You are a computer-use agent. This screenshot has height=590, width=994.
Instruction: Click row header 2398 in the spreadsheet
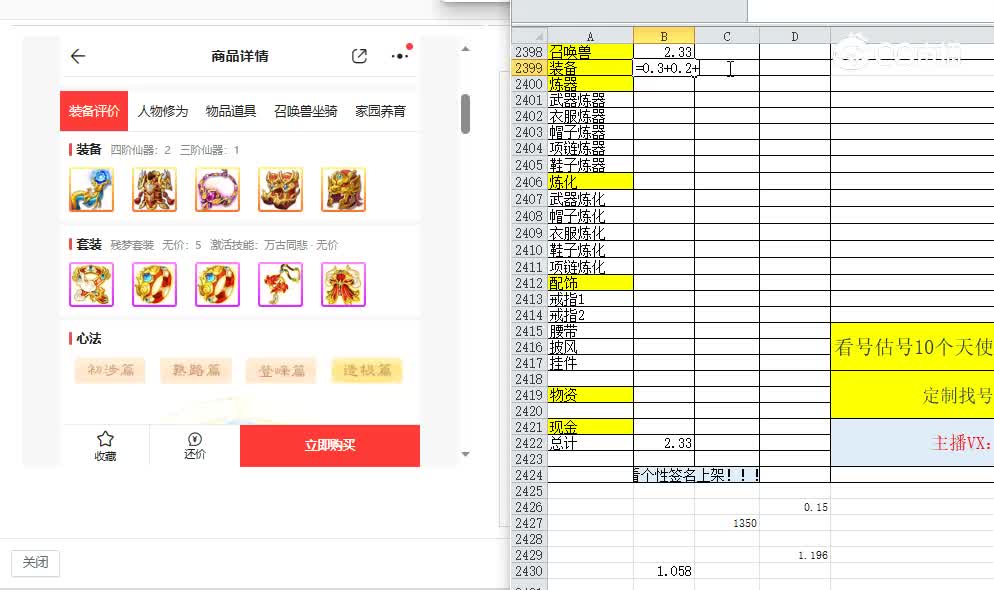tap(527, 51)
